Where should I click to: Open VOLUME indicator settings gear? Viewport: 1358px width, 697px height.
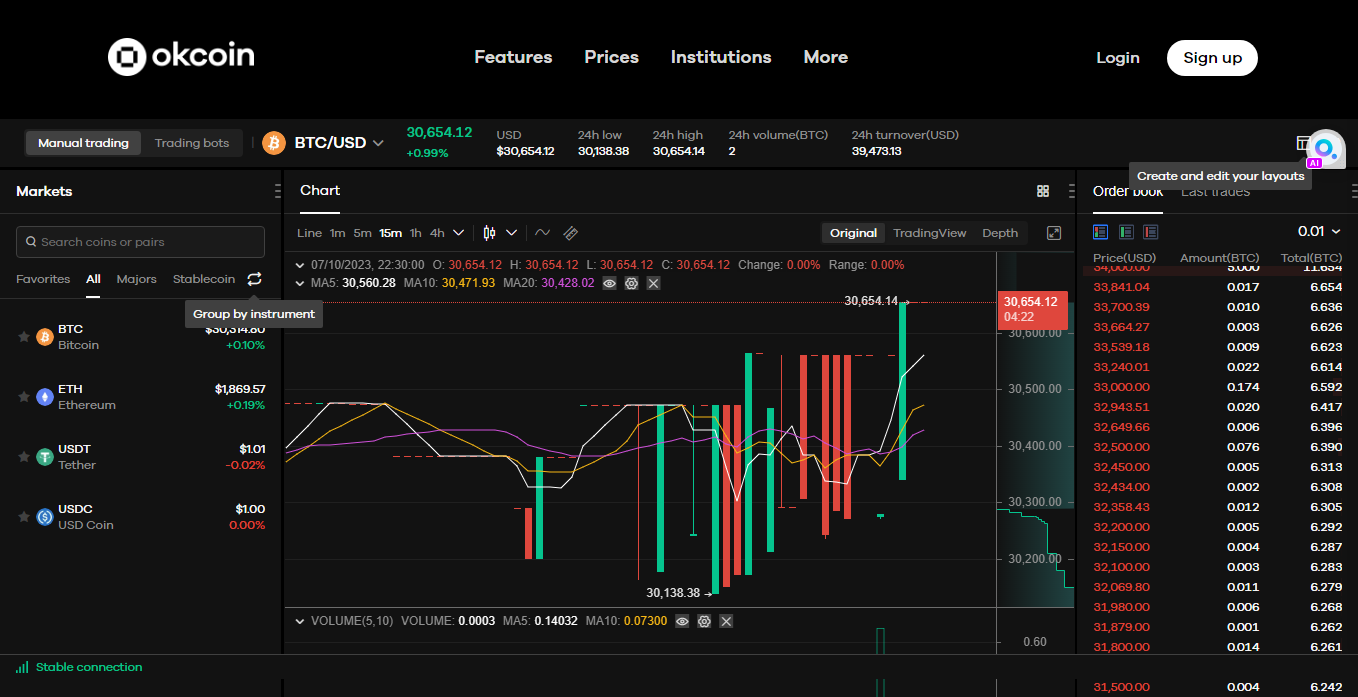tap(704, 621)
